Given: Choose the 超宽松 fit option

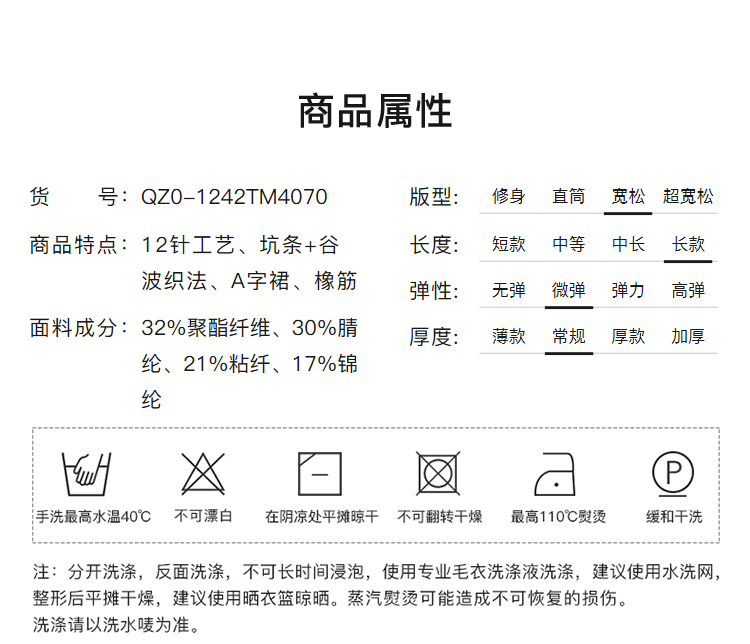Looking at the screenshot, I should coord(688,196).
